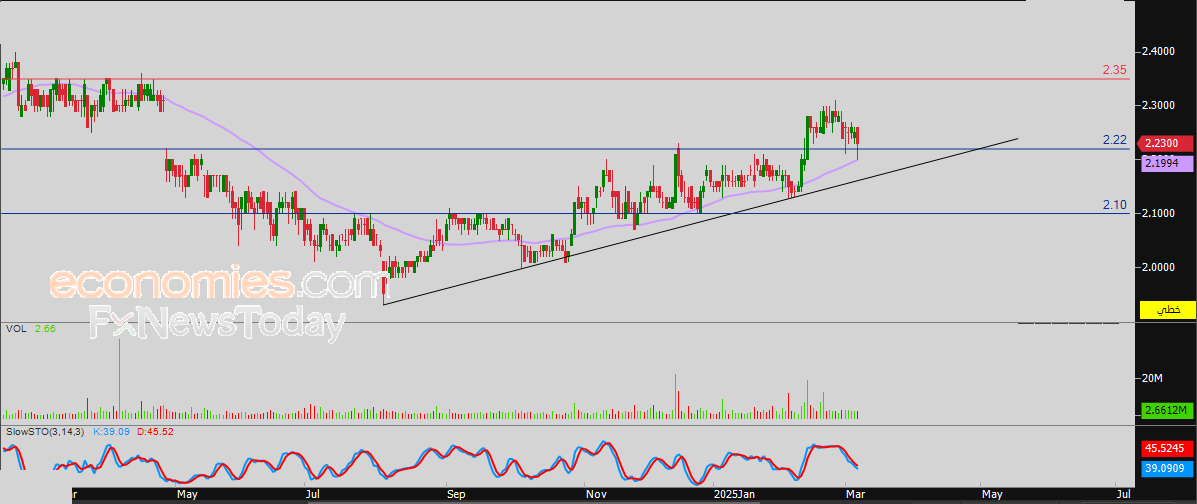Click the 2.4000 price axis label
Screen dimensions: 1197x504
pyautogui.click(x=1159, y=51)
